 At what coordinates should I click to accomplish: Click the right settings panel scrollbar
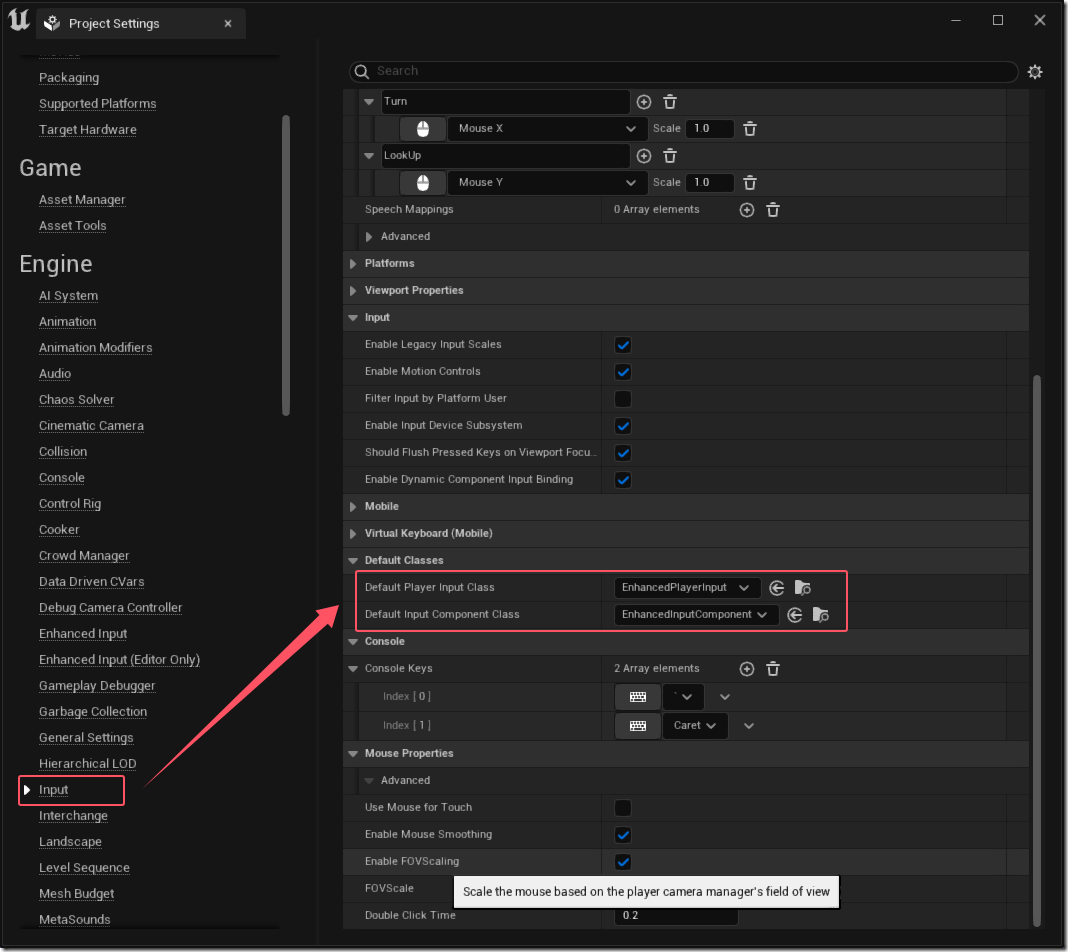tap(1037, 650)
